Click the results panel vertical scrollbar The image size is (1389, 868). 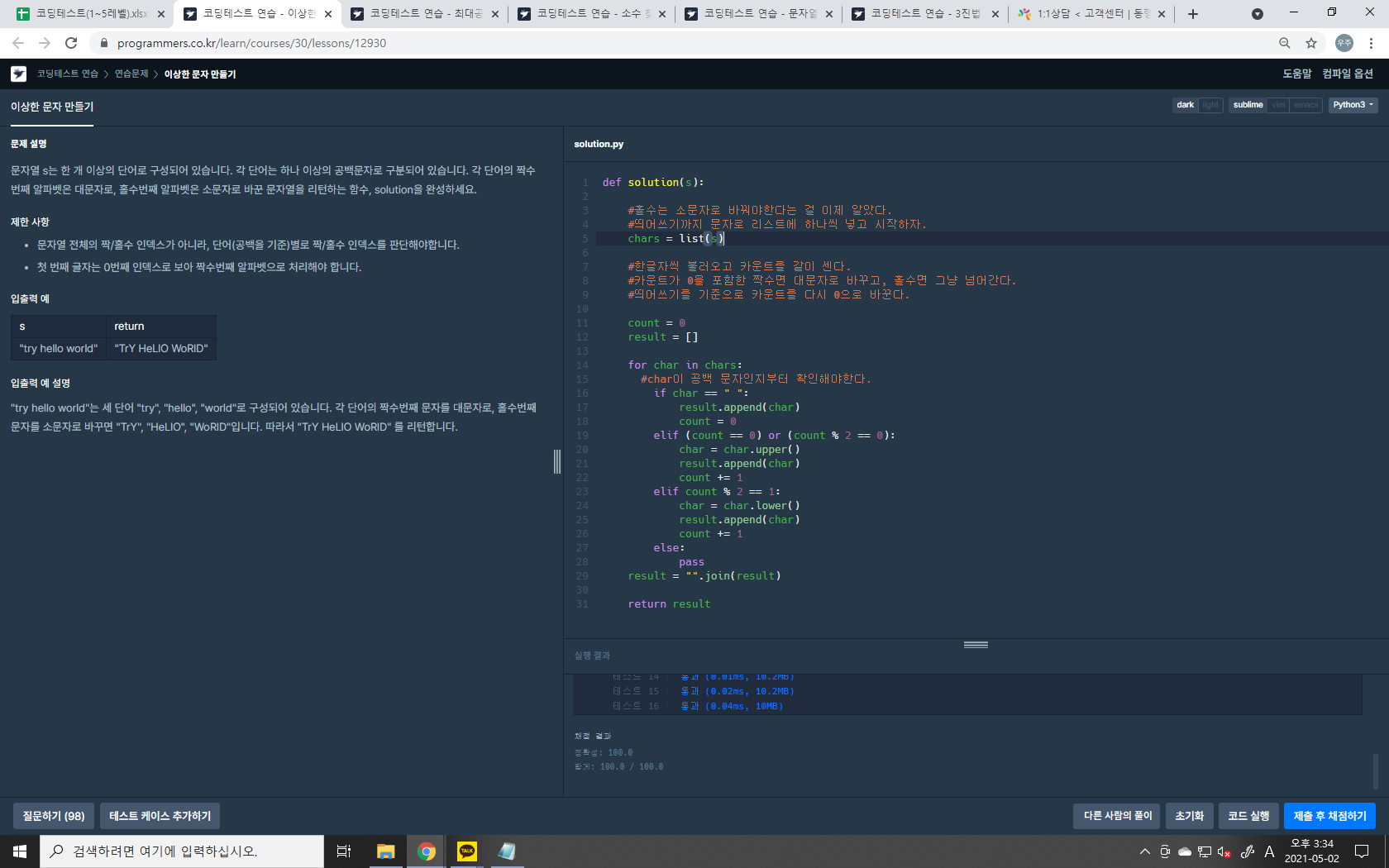click(1376, 770)
